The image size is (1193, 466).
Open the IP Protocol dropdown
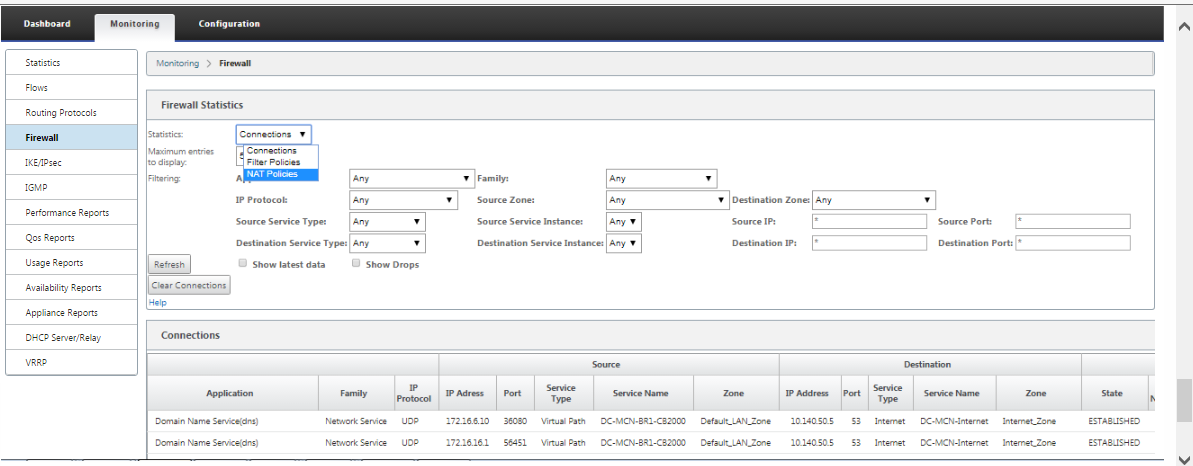pos(403,200)
